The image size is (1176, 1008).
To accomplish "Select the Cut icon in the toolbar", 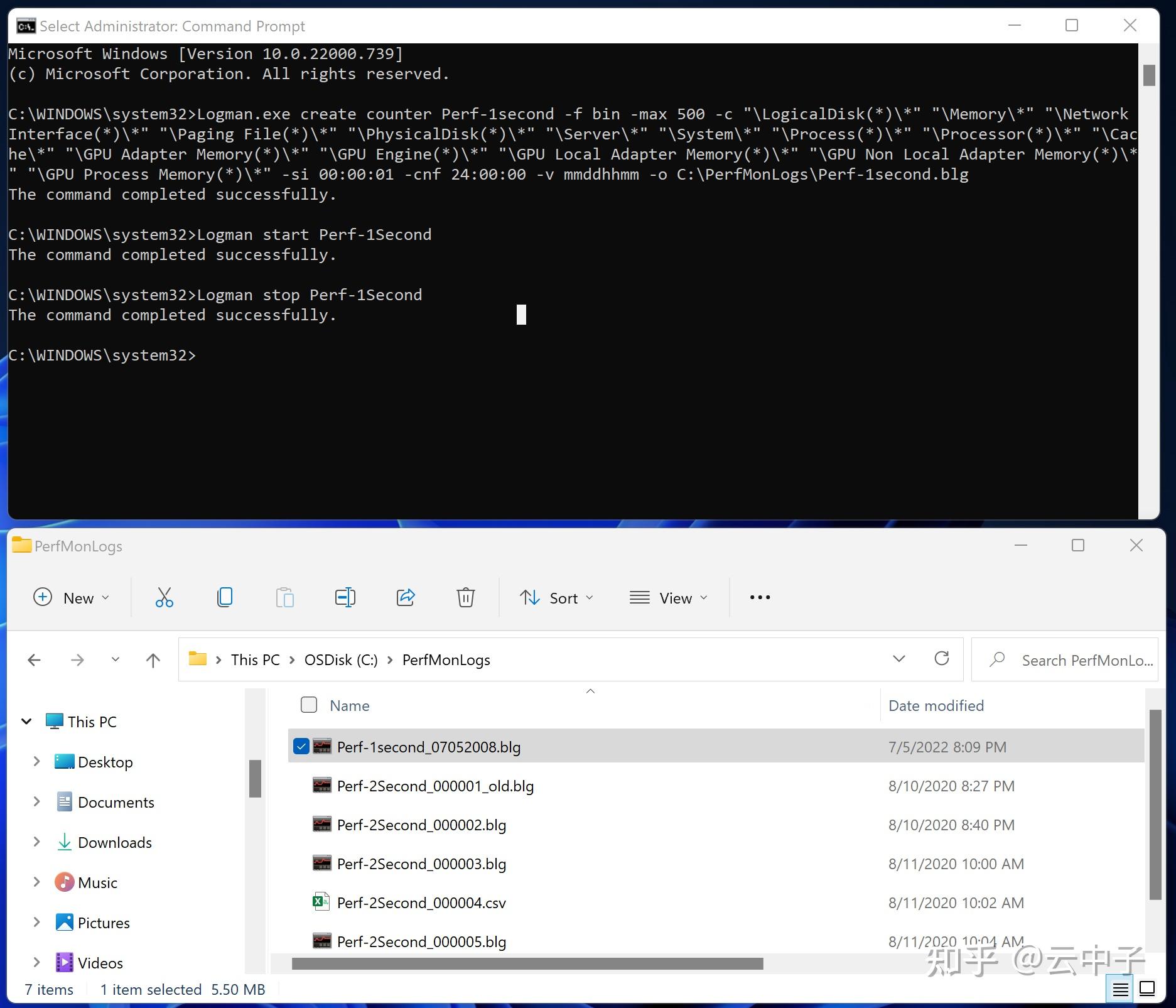I will [164, 597].
